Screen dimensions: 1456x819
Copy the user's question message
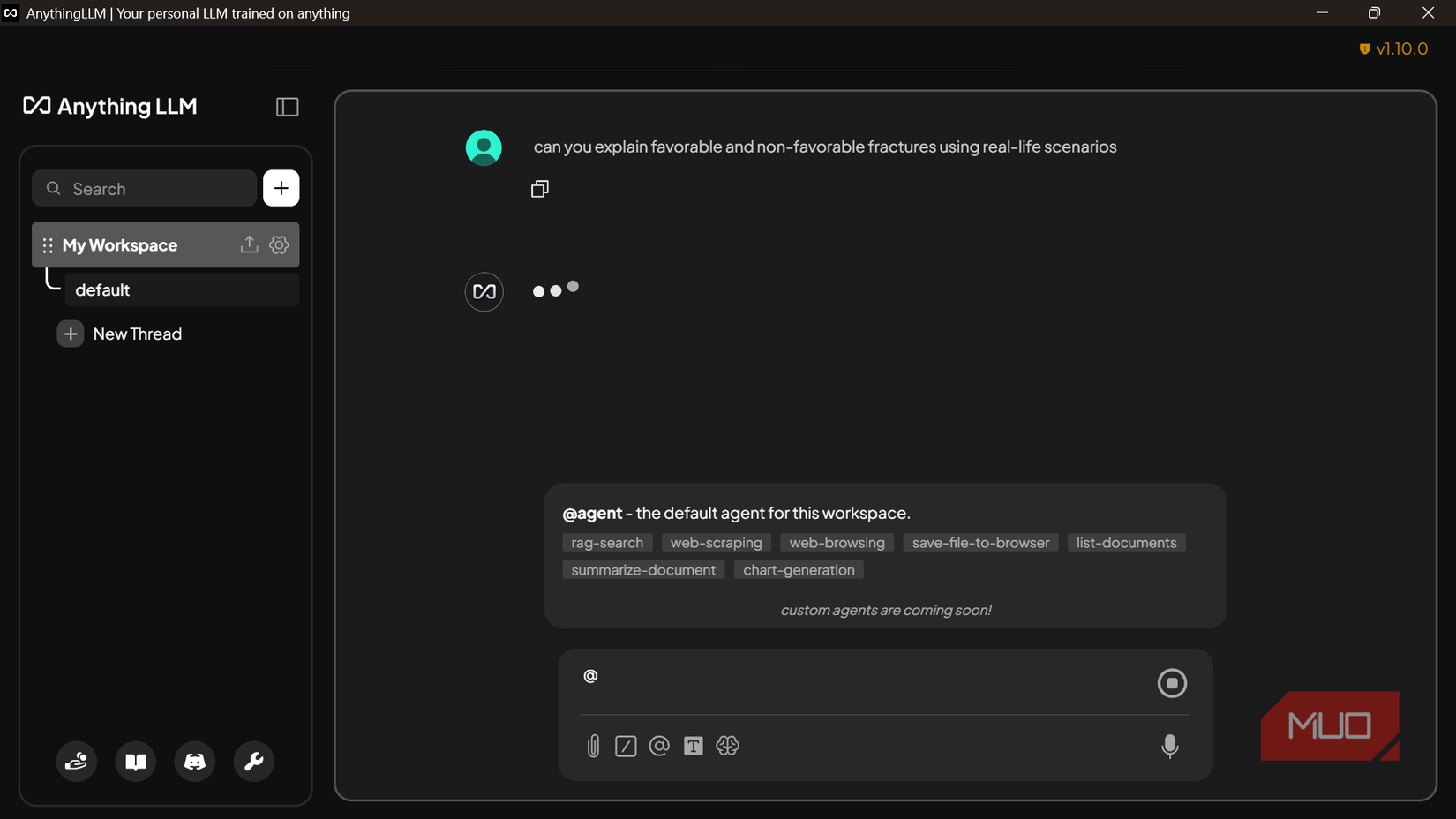[x=539, y=188]
